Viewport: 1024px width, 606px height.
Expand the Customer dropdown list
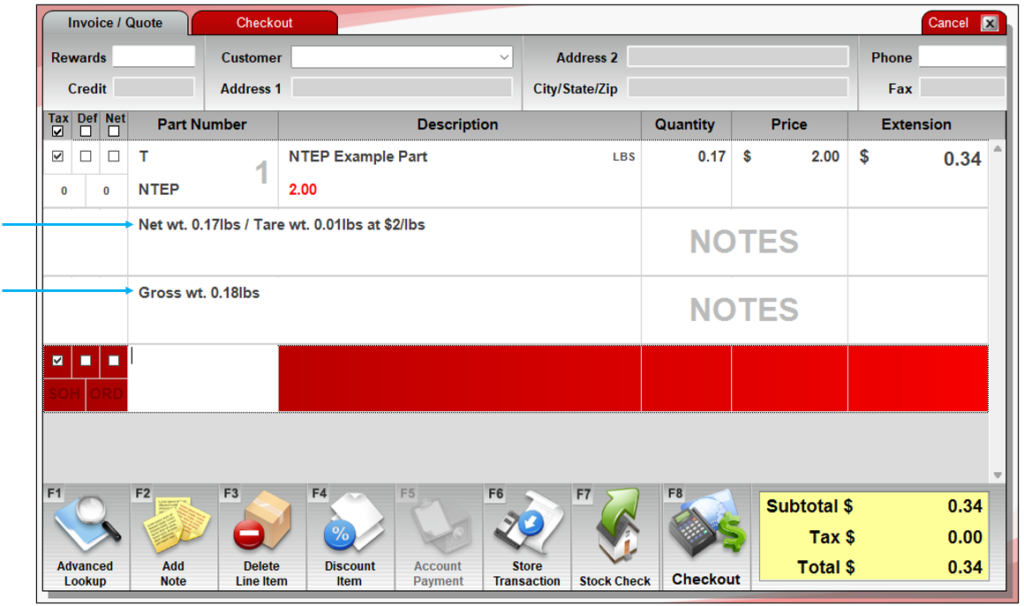(x=504, y=58)
